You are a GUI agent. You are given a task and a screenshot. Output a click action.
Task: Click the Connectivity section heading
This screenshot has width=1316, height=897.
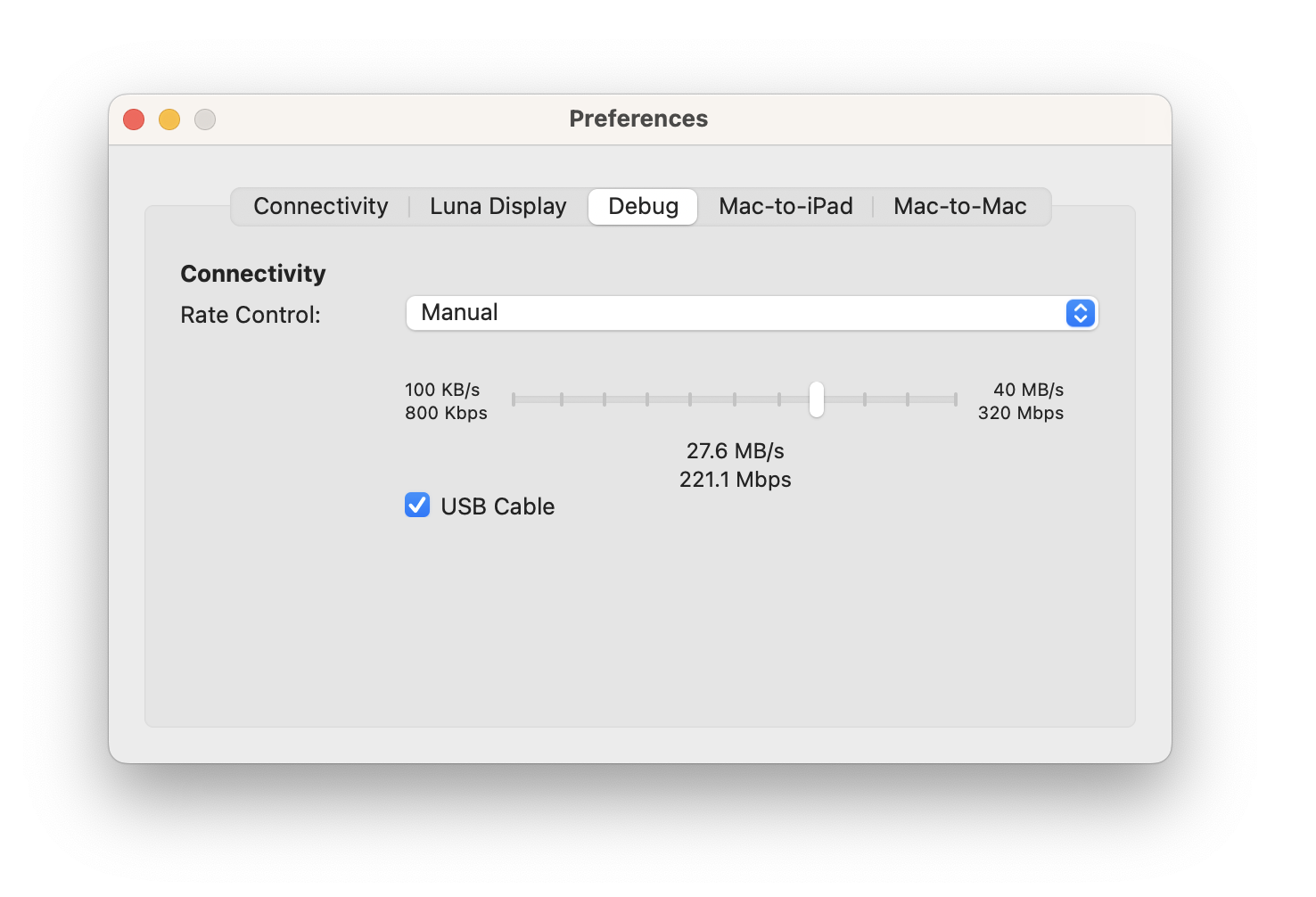tap(253, 273)
